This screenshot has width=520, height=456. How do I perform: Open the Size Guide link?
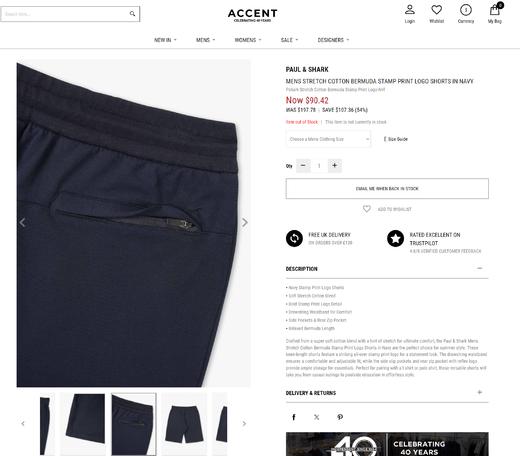click(396, 139)
